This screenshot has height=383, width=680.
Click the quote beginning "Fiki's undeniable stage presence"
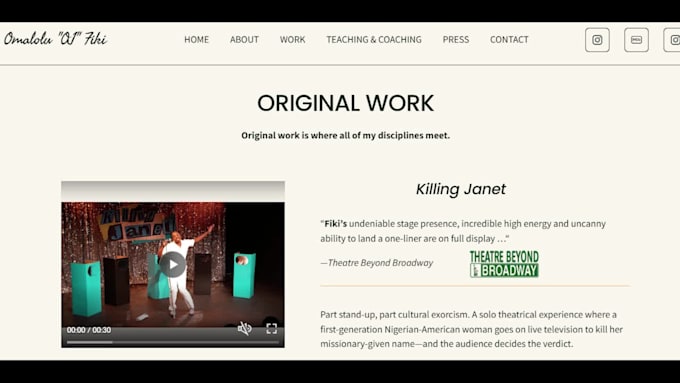(463, 231)
